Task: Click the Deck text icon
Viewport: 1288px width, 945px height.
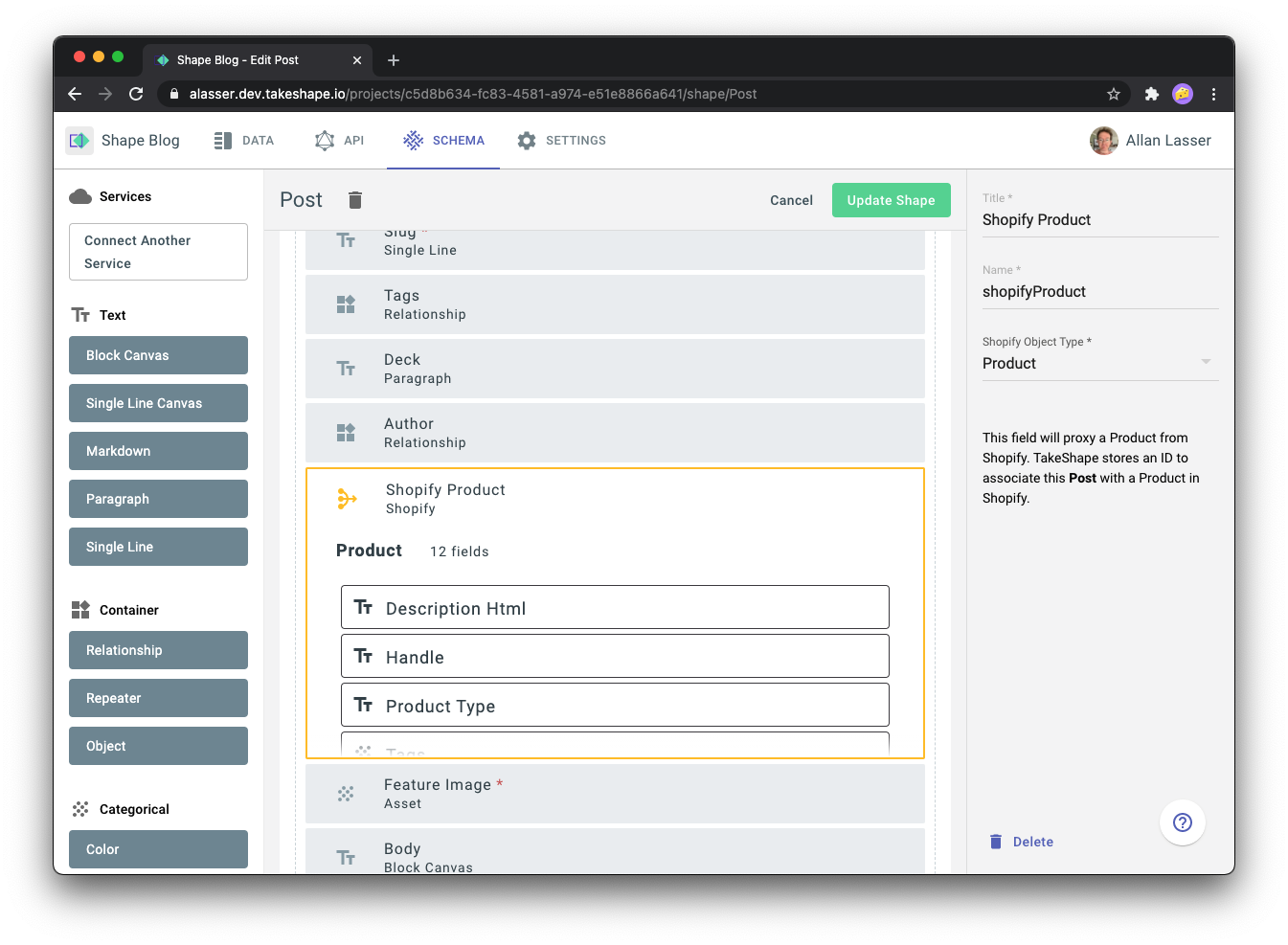Action: tap(346, 369)
